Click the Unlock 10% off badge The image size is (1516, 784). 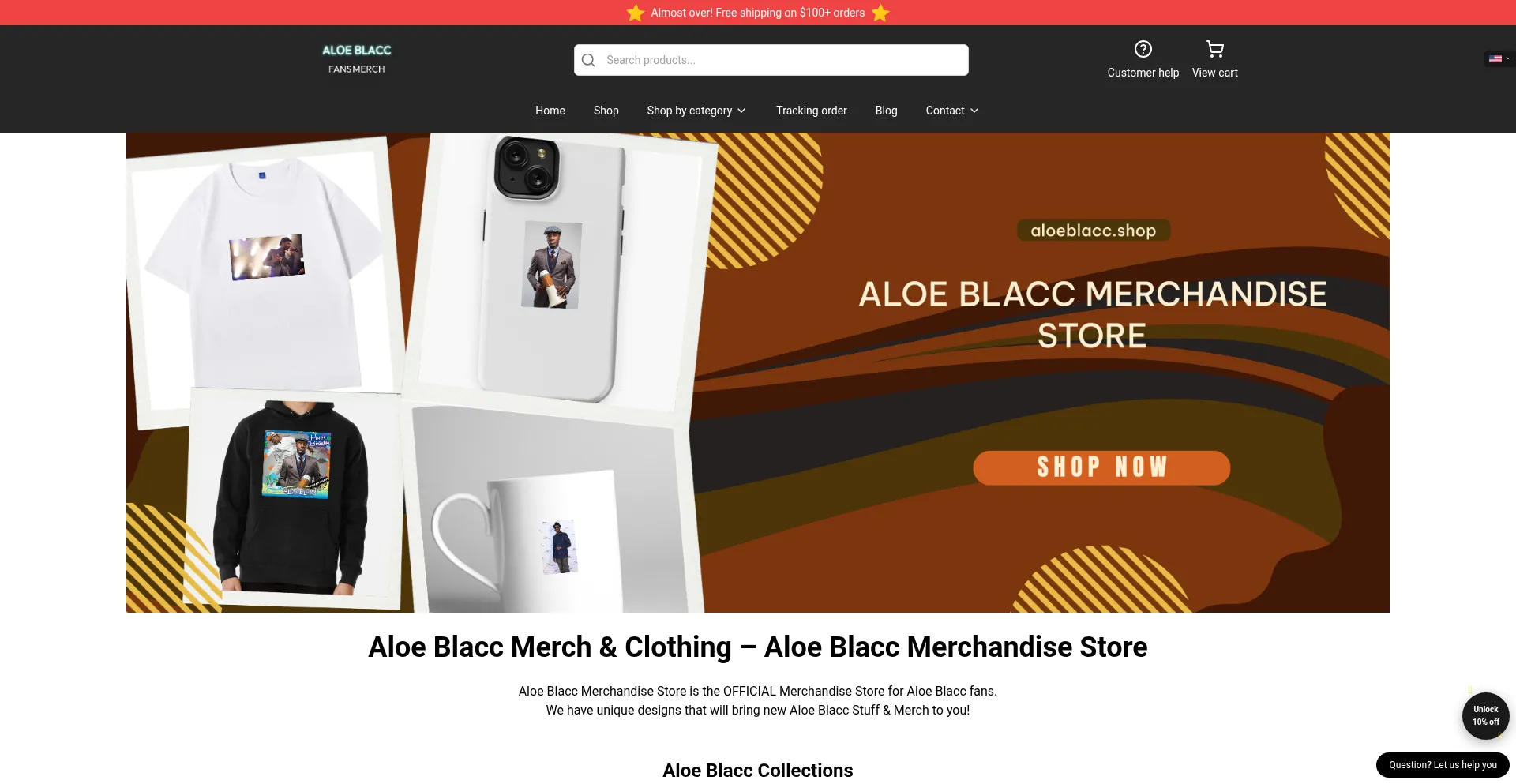[x=1486, y=716]
